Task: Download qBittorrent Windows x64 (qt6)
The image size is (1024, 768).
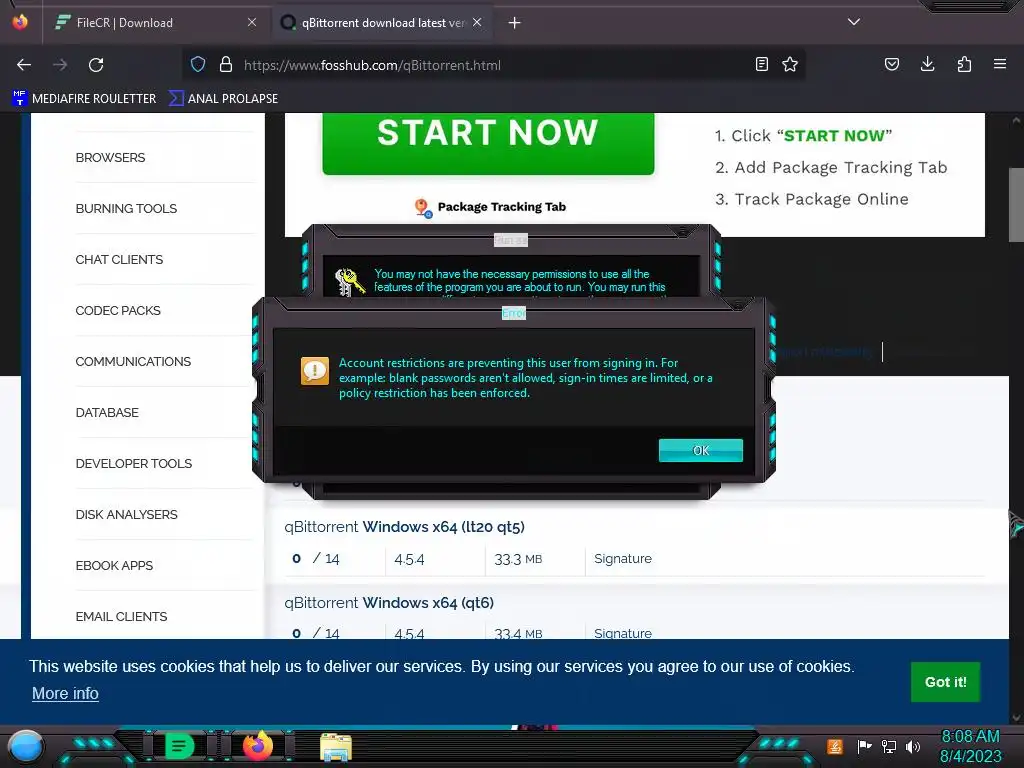Action: coord(389,603)
